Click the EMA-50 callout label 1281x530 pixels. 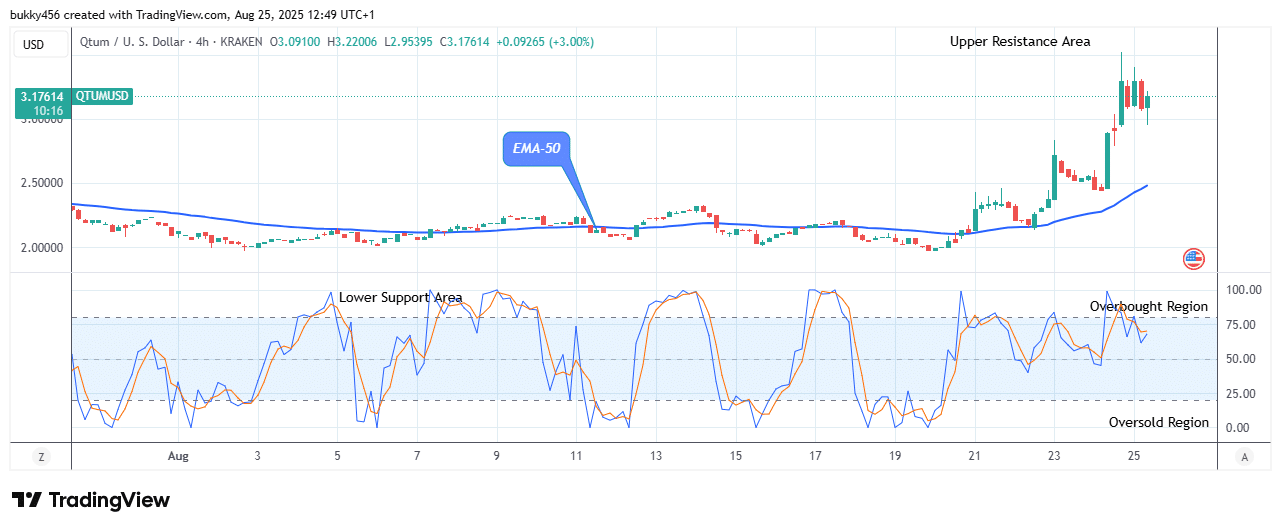(x=536, y=148)
